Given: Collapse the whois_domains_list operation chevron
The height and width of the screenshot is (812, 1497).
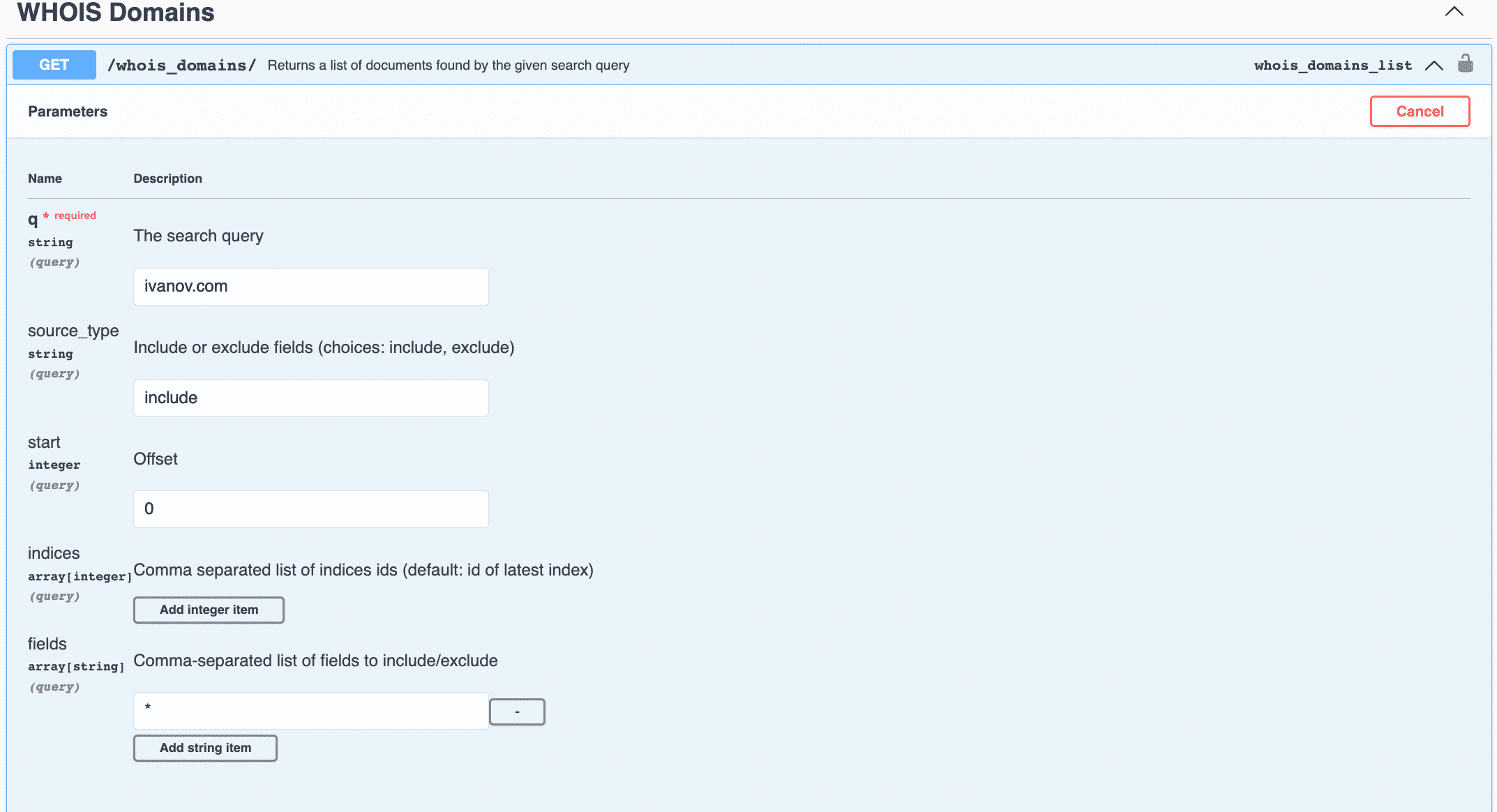Looking at the screenshot, I should [x=1434, y=66].
